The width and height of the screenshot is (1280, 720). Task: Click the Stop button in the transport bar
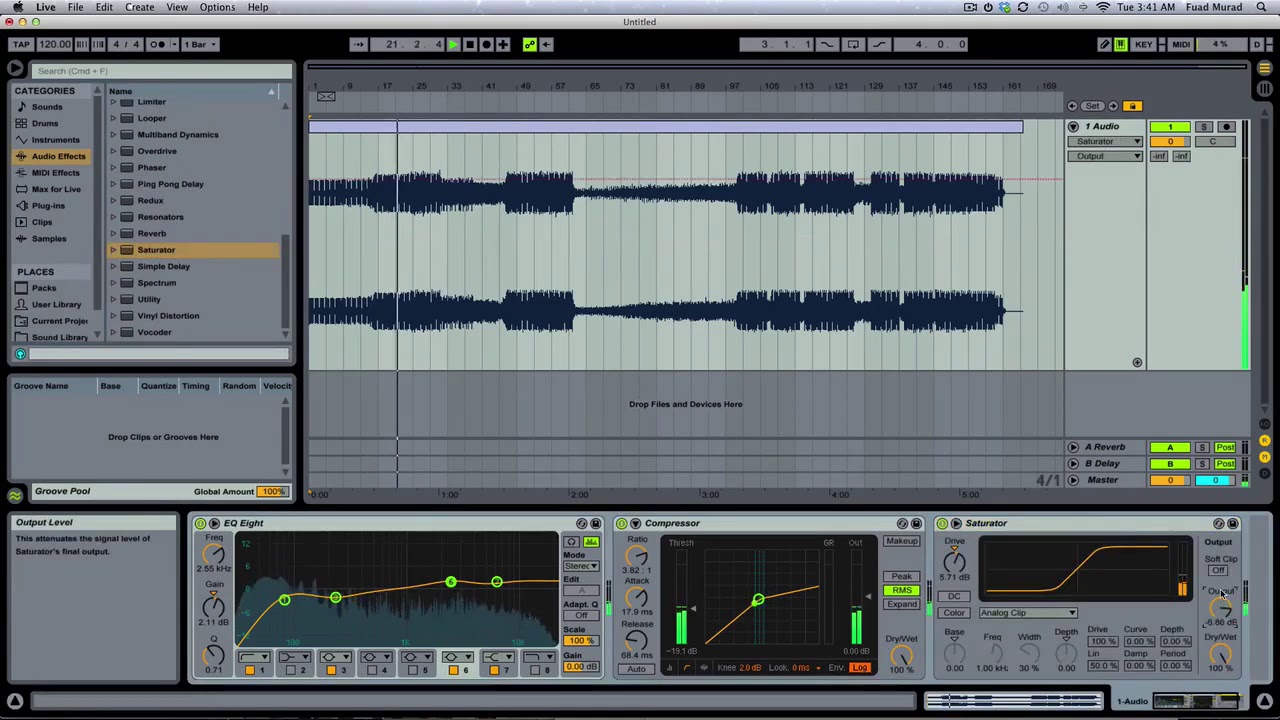tap(470, 44)
